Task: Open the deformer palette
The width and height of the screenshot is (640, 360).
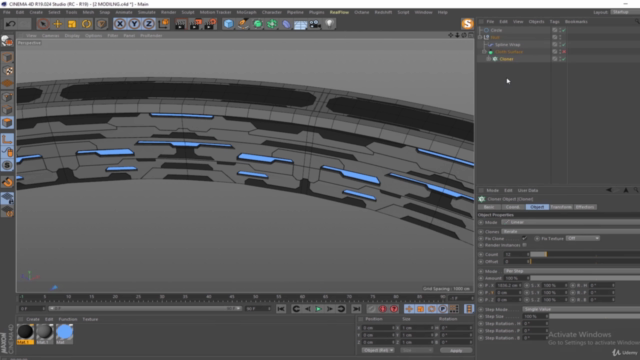Action: 286,24
